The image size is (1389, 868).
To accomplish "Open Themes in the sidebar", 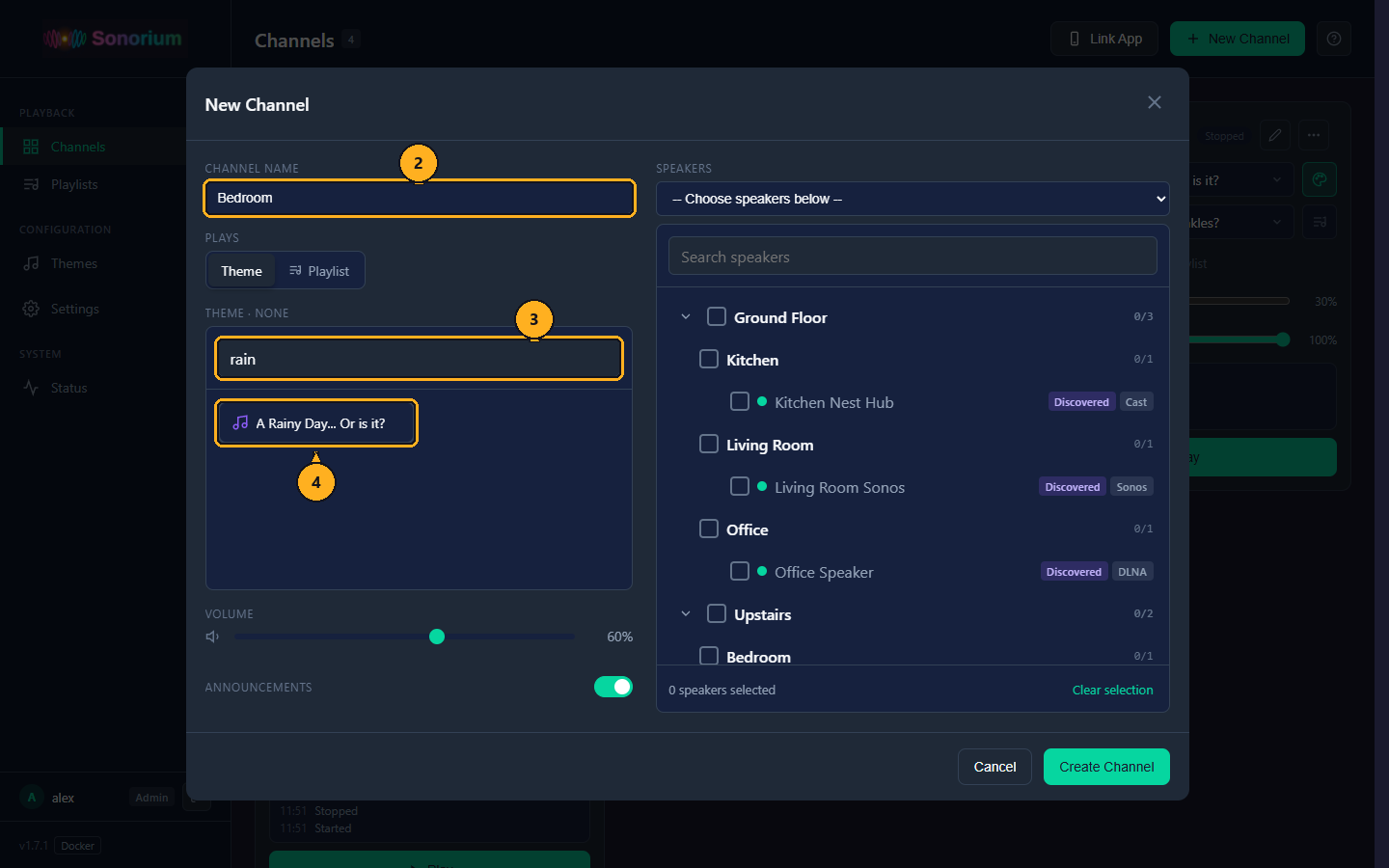I will pyautogui.click(x=94, y=263).
